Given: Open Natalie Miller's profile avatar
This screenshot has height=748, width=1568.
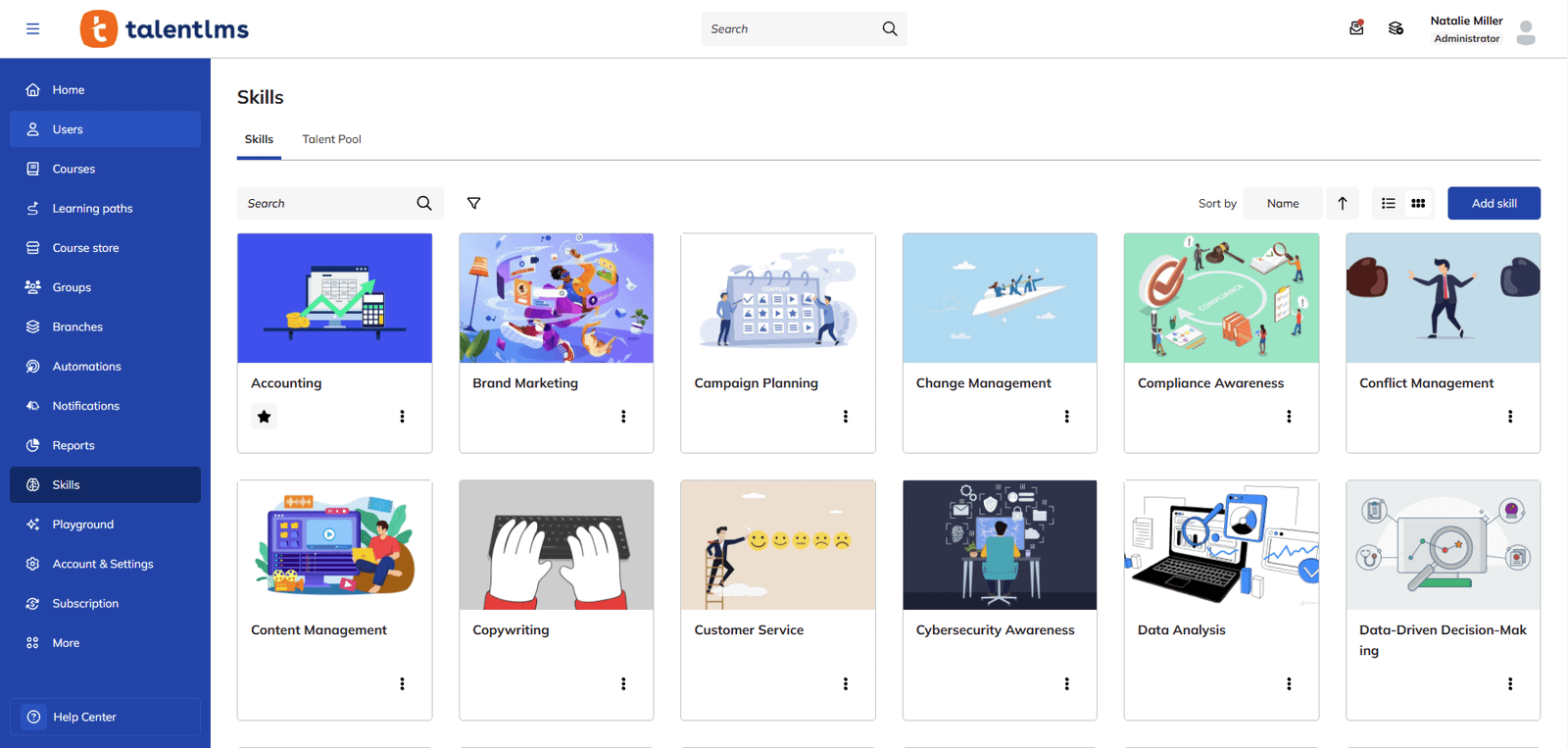Looking at the screenshot, I should tap(1526, 32).
